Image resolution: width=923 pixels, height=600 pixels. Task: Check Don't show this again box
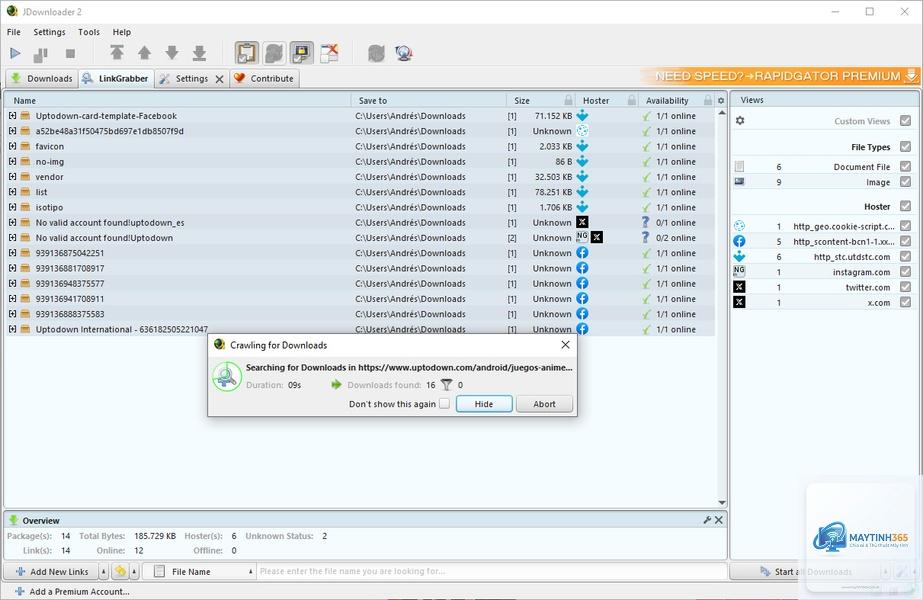[444, 403]
